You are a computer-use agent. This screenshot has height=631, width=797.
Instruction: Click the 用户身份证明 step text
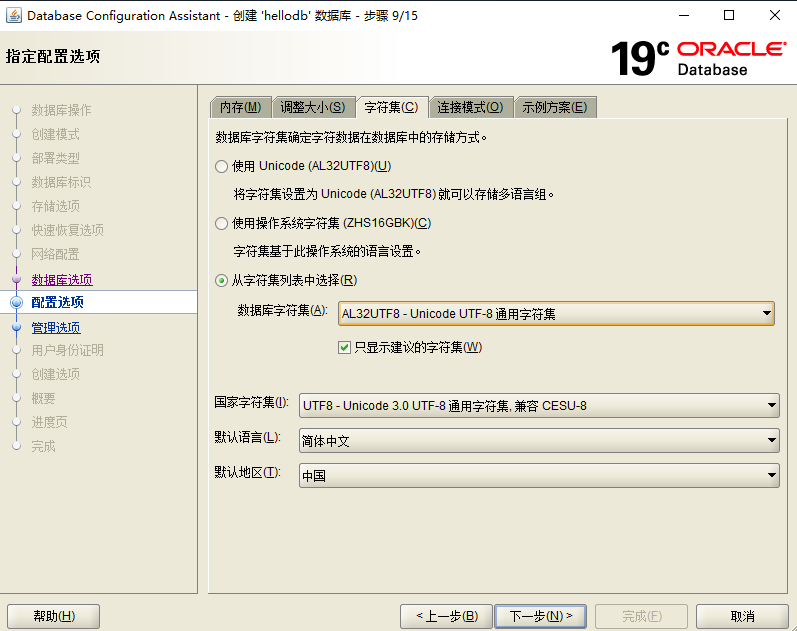pos(68,350)
